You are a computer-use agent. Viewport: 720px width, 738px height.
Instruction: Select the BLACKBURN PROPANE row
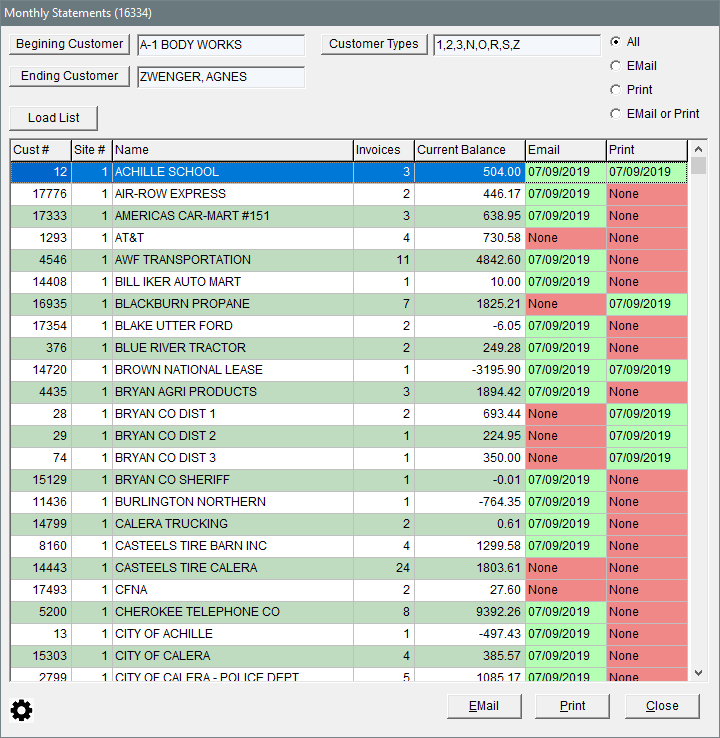point(349,304)
